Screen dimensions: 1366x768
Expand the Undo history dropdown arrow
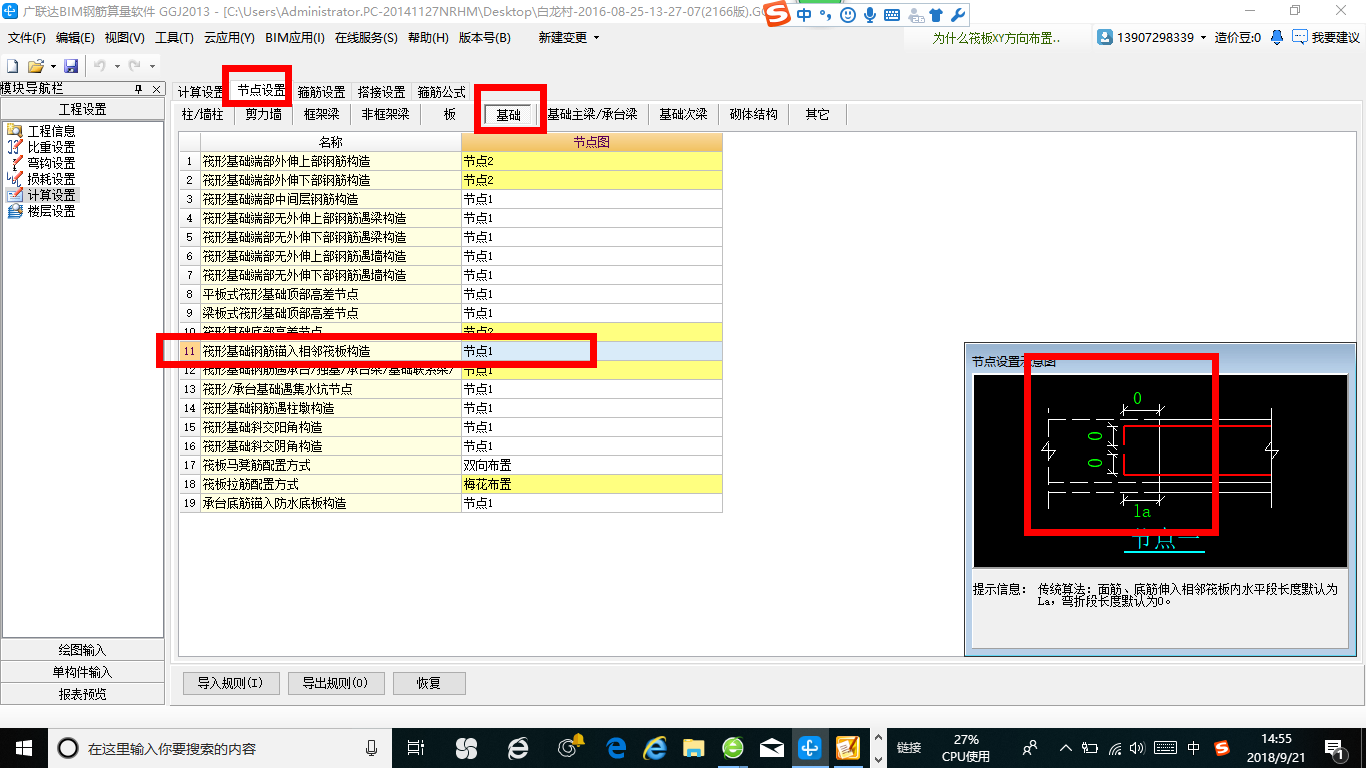pyautogui.click(x=115, y=66)
